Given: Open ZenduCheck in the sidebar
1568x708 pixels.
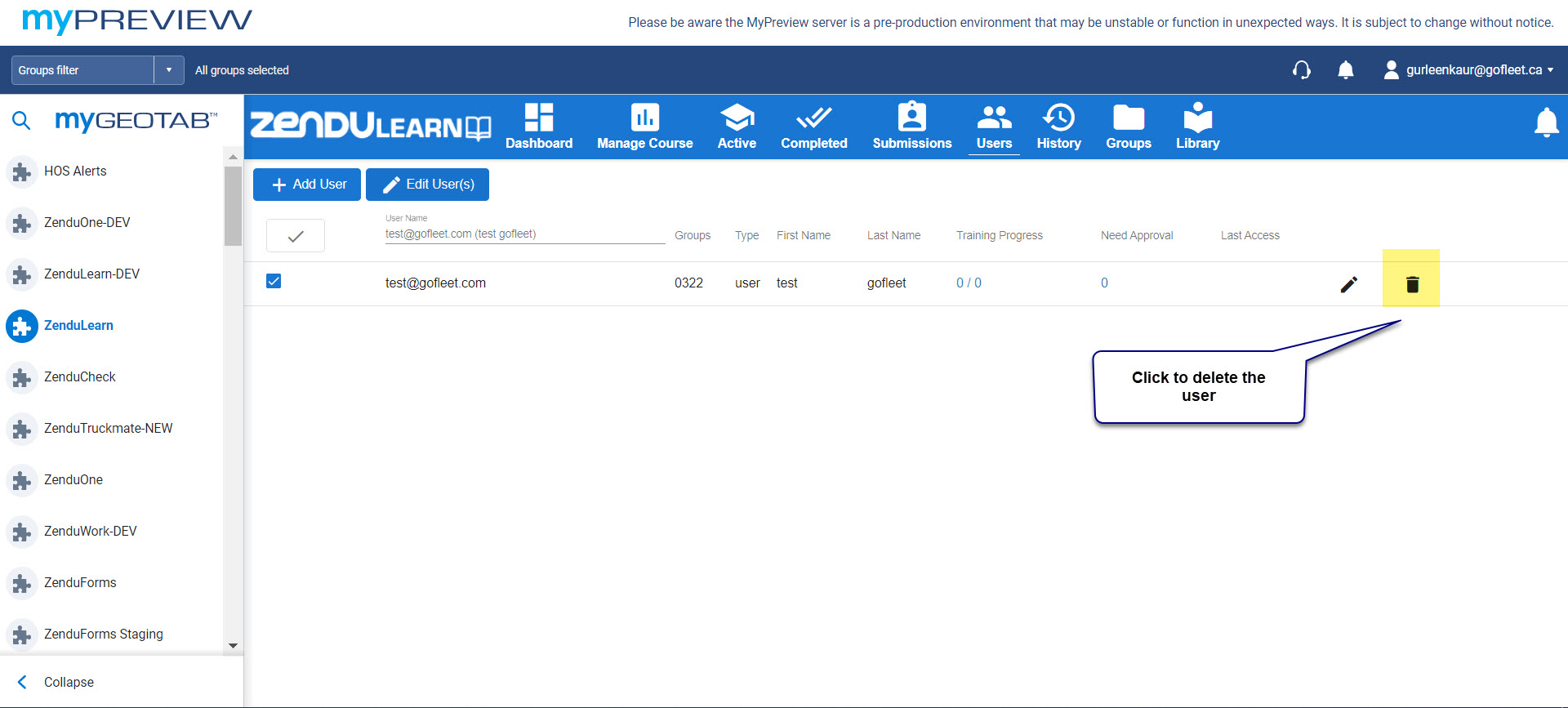Looking at the screenshot, I should 79,377.
